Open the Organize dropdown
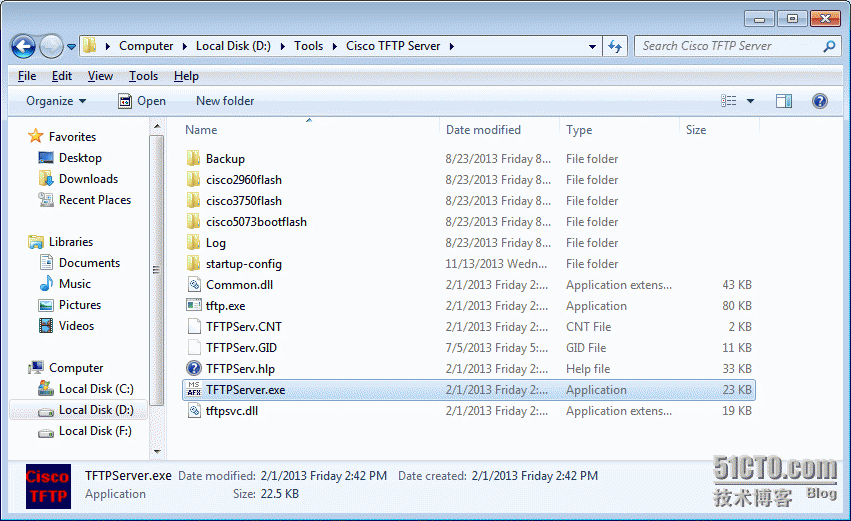851x521 pixels. (56, 101)
